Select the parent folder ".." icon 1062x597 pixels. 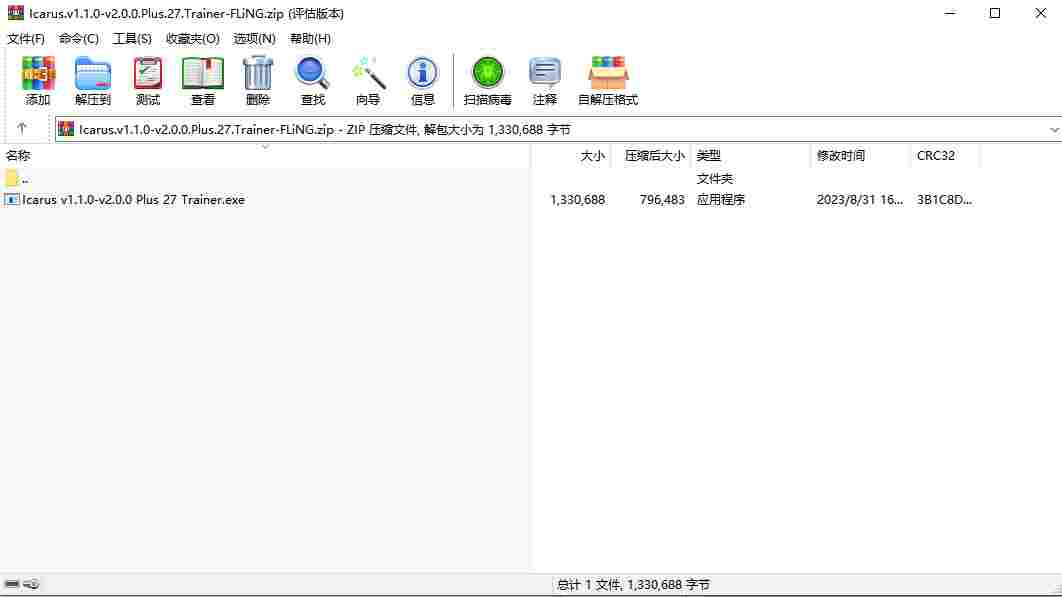tap(12, 178)
